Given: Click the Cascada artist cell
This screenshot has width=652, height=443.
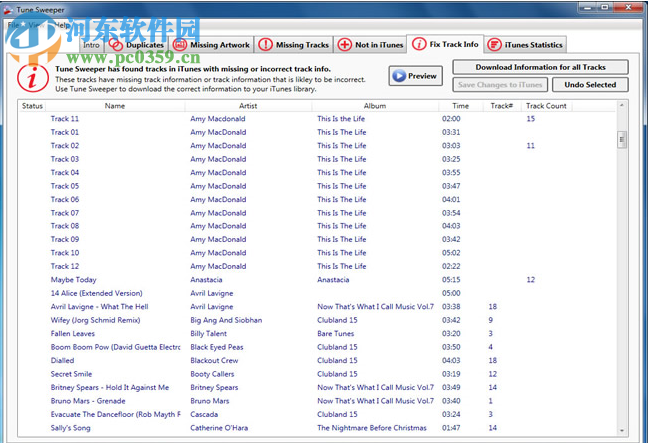Looking at the screenshot, I should pos(204,414).
